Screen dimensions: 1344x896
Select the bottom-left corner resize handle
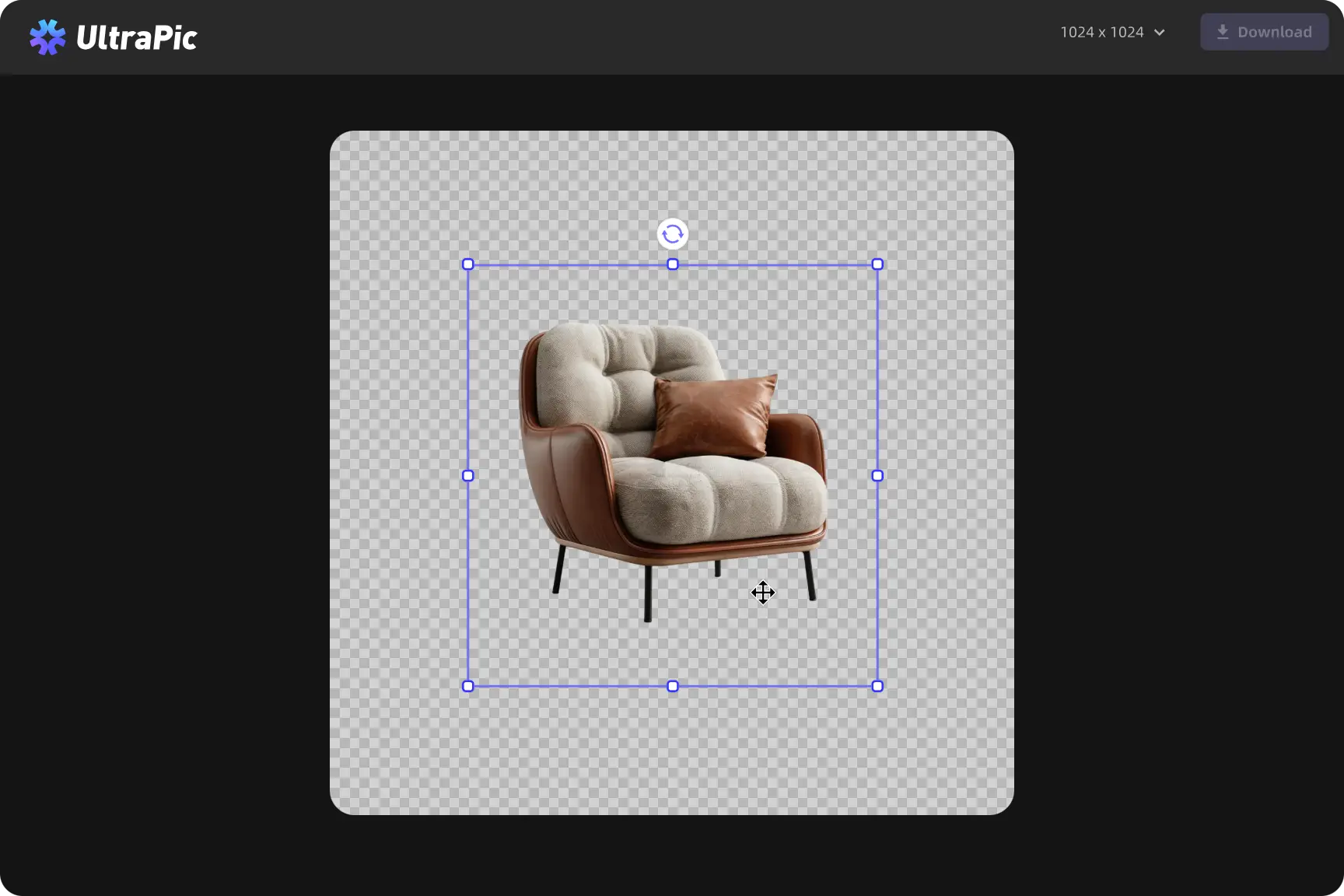[x=468, y=686]
